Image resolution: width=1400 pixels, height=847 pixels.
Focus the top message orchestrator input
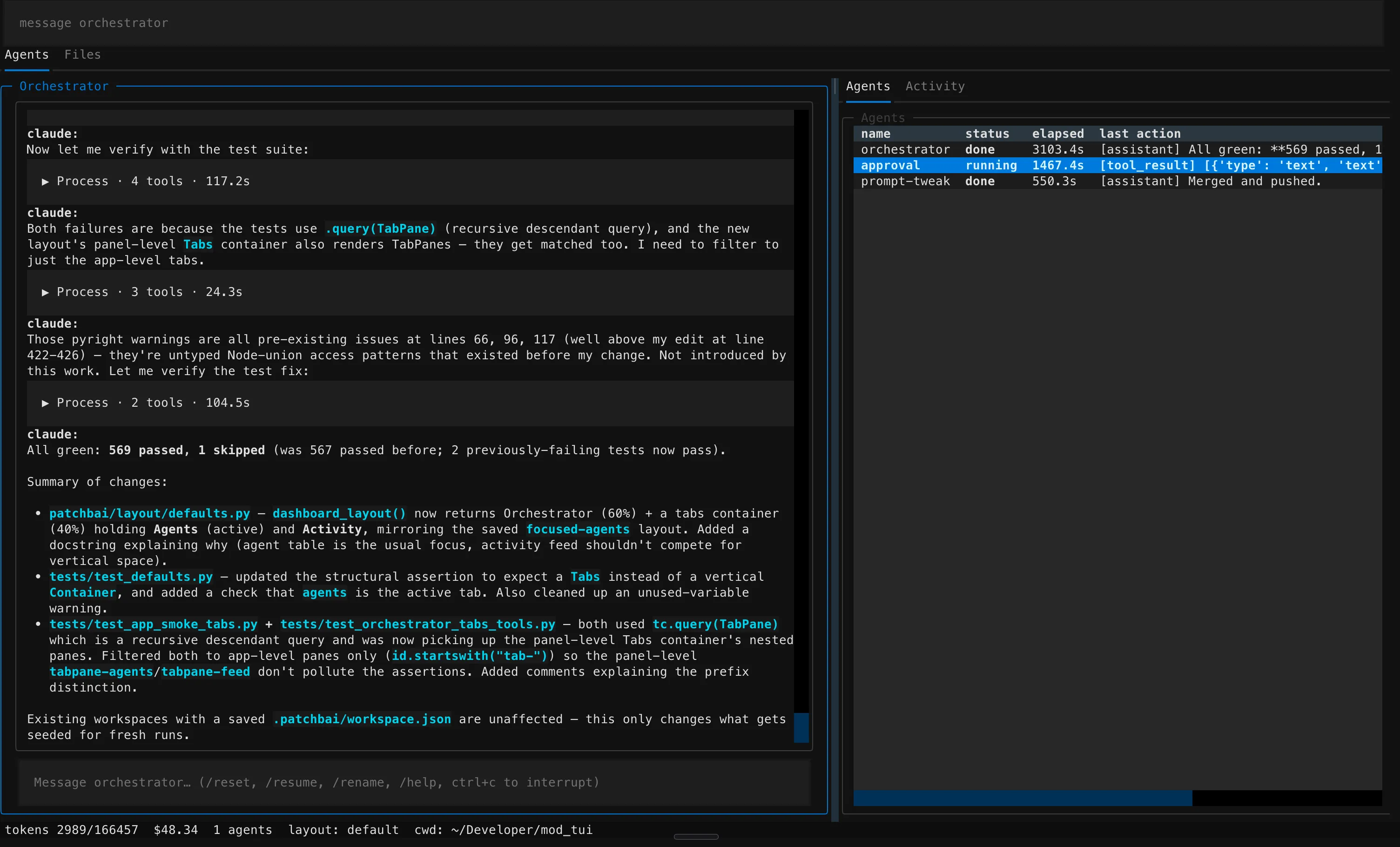[x=693, y=23]
